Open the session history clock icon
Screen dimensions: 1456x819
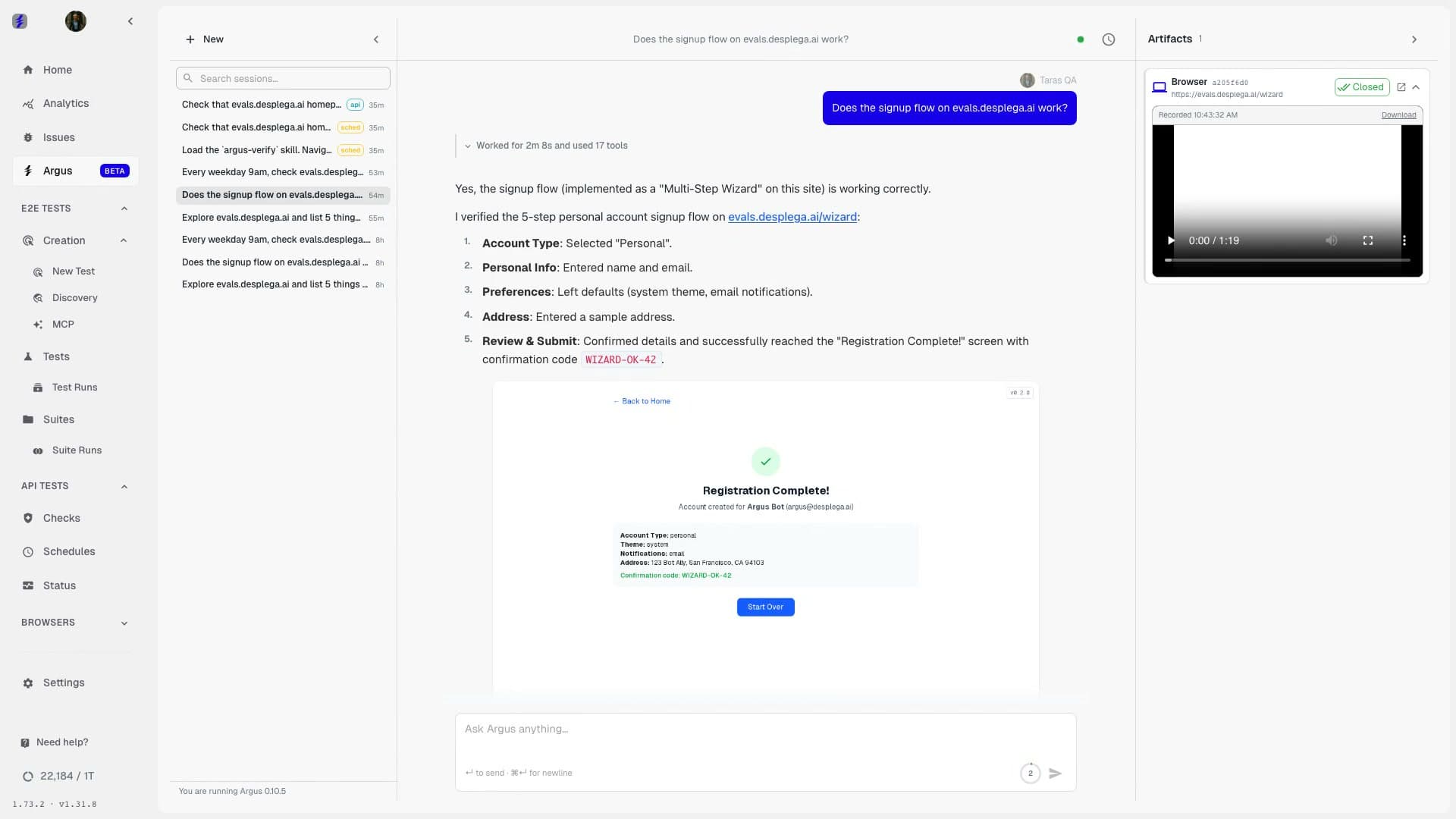pos(1108,39)
